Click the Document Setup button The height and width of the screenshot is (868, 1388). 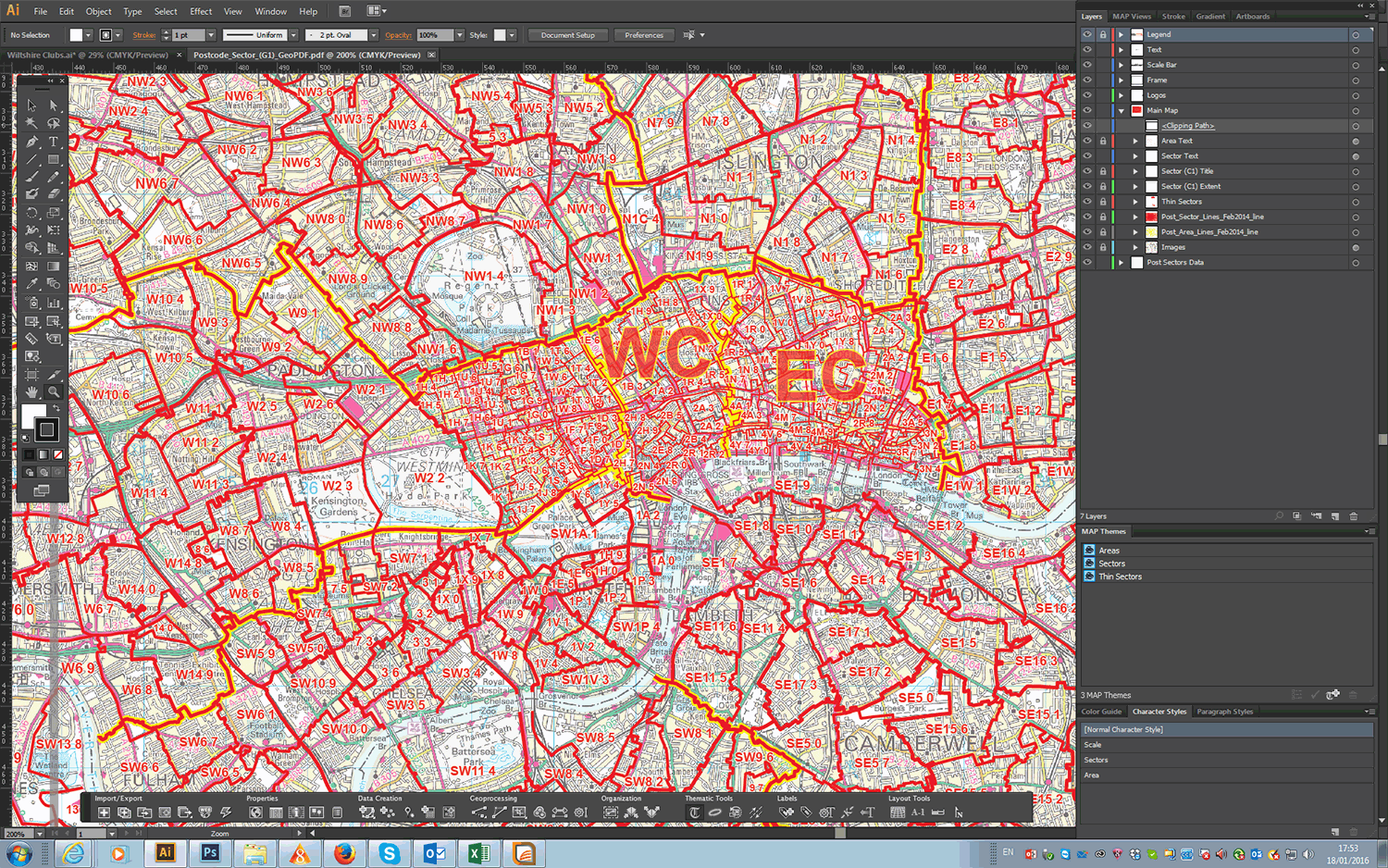(x=568, y=35)
